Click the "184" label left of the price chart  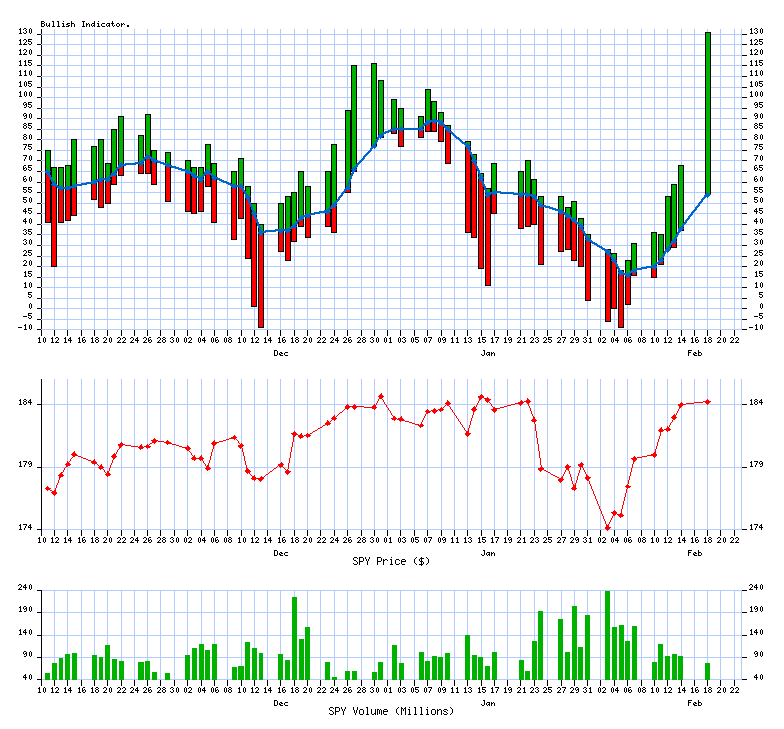tap(27, 403)
